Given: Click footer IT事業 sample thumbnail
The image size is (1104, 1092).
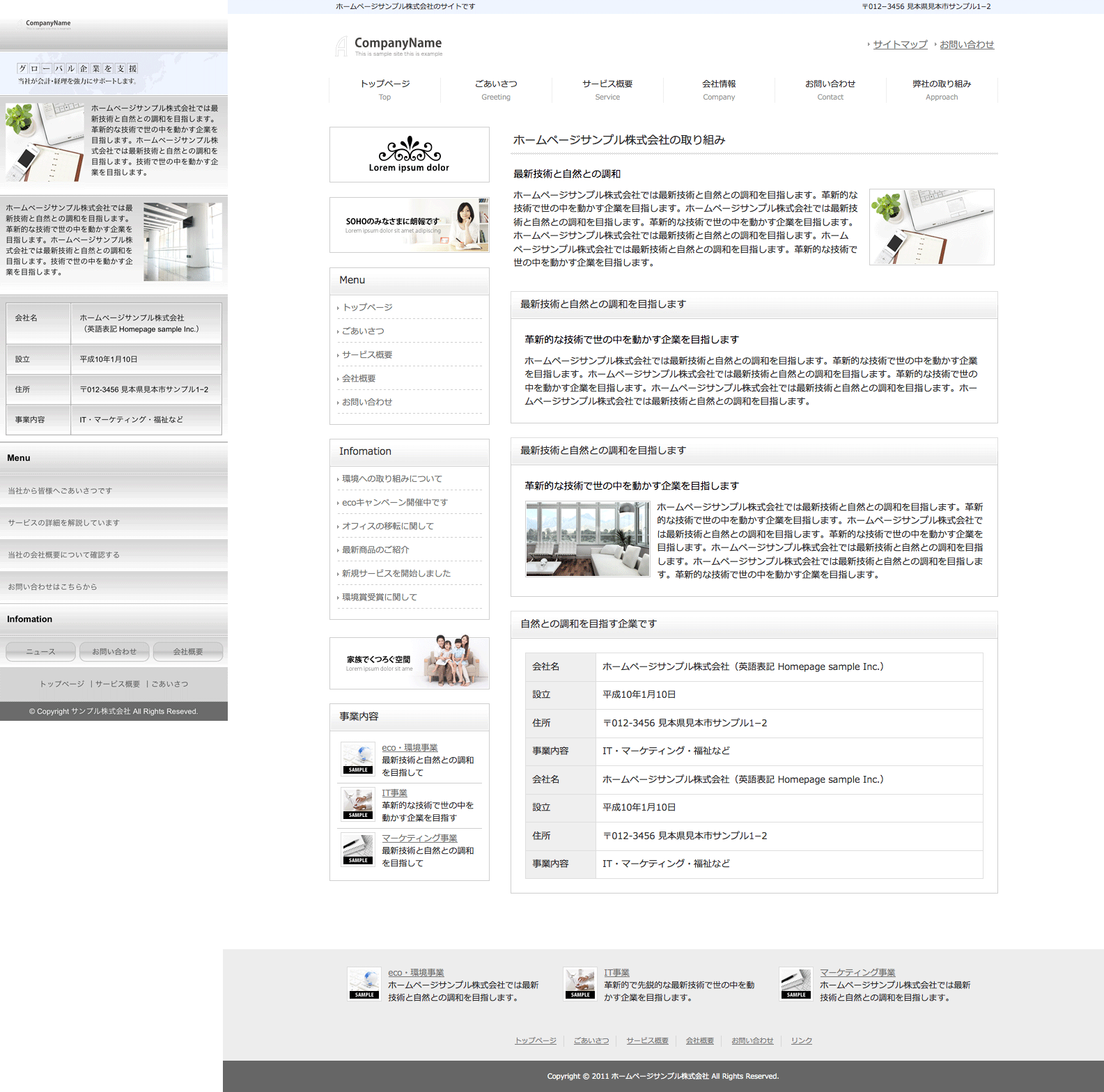Looking at the screenshot, I should [x=580, y=984].
